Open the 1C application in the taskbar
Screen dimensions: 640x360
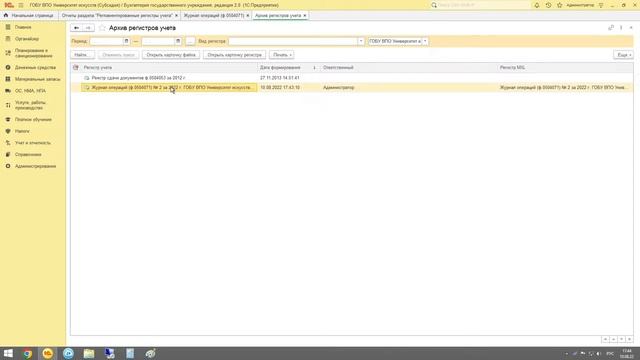tap(48, 353)
